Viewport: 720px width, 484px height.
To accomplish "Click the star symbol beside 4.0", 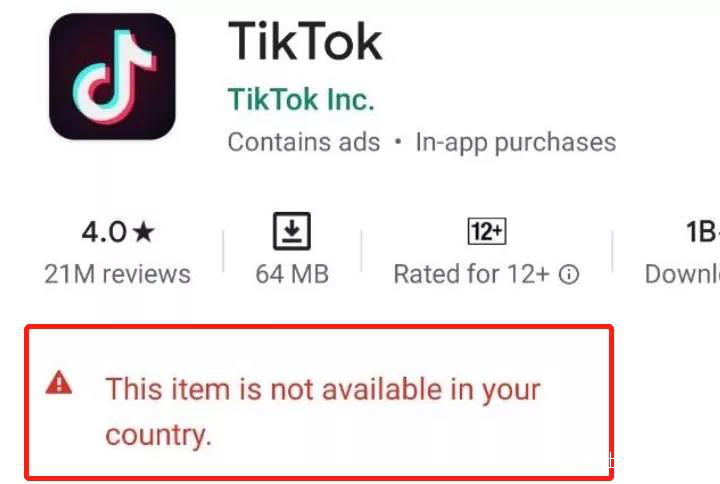I will [144, 231].
